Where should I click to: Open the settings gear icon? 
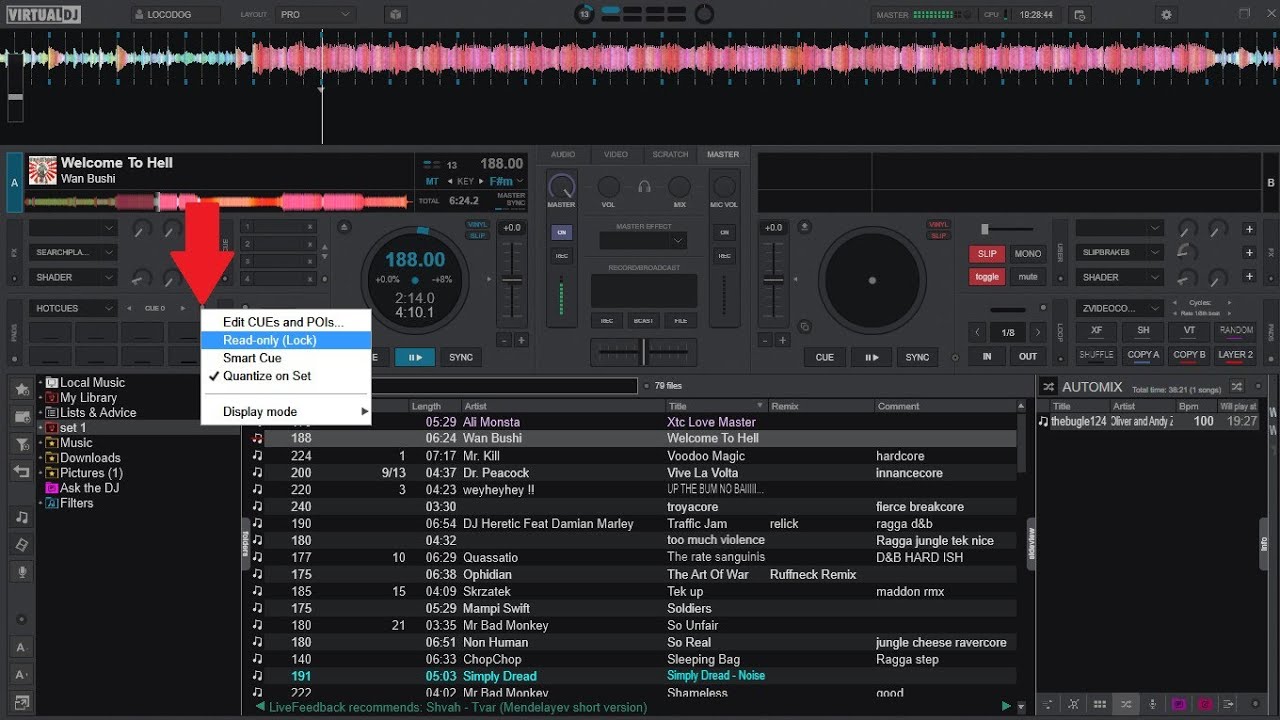click(1166, 15)
